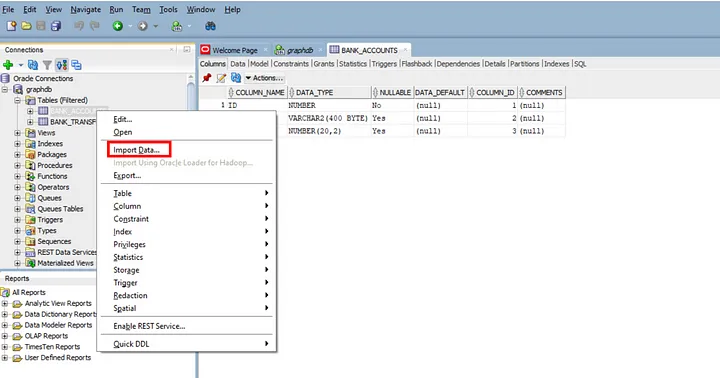This screenshot has width=720, height=378.
Task: Click the SQL Worksheet toolbar icon
Action: (177, 26)
